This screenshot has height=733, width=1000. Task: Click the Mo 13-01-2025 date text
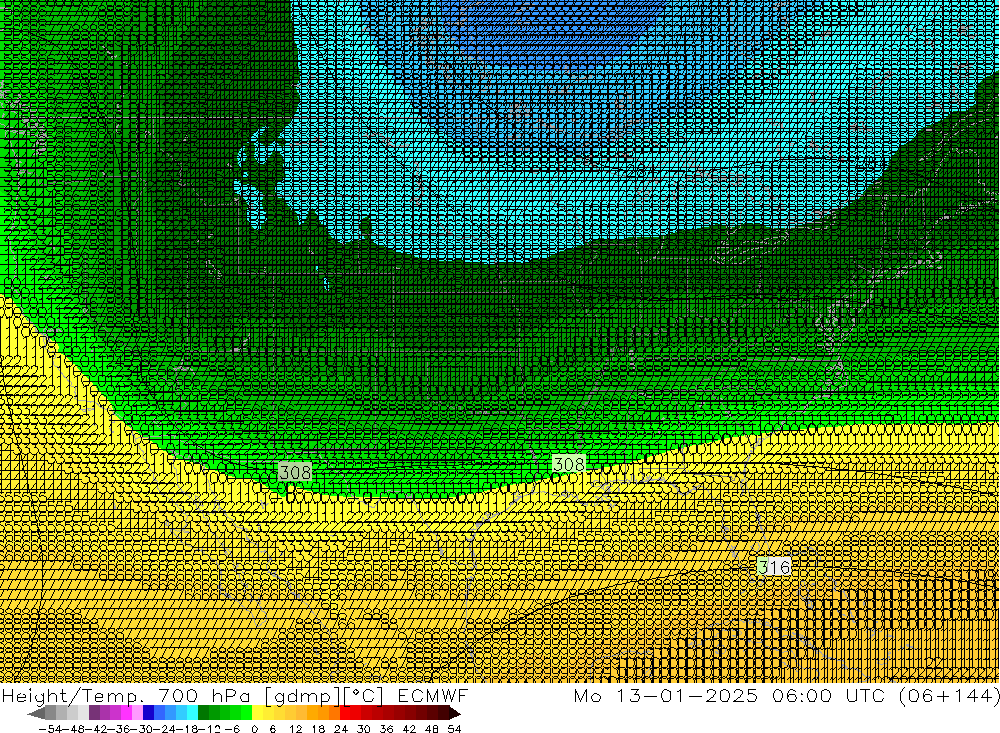666,695
